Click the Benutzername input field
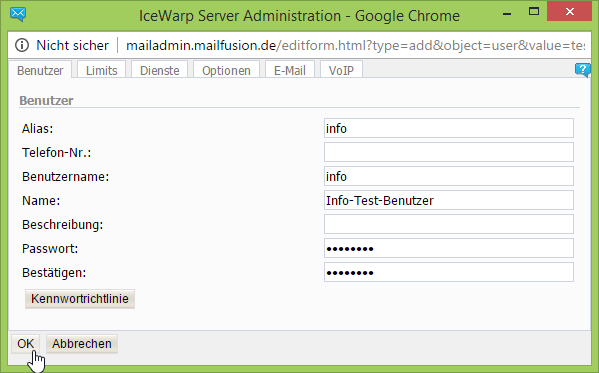The width and height of the screenshot is (599, 373). point(449,176)
